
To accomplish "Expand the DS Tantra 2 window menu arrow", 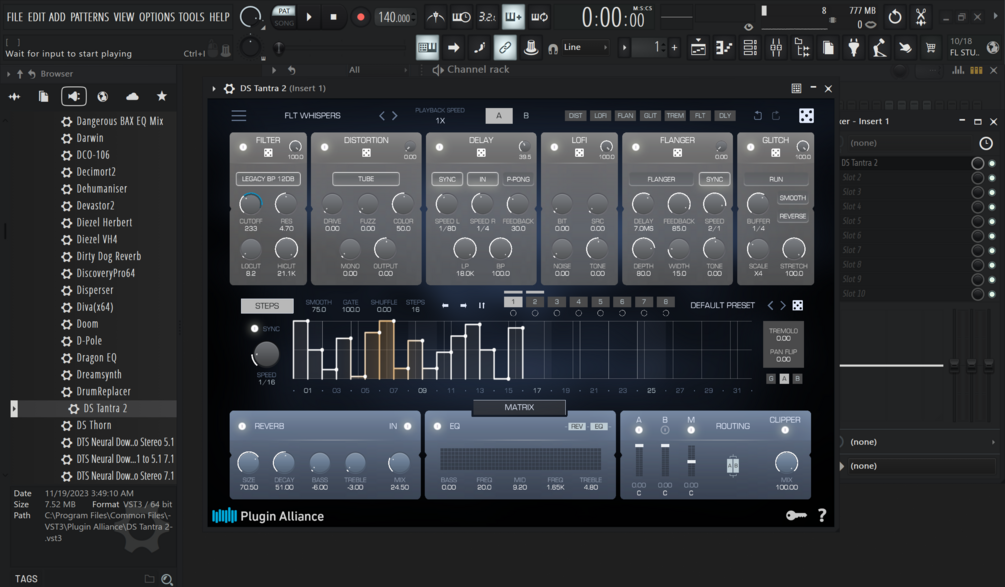I will click(x=214, y=88).
